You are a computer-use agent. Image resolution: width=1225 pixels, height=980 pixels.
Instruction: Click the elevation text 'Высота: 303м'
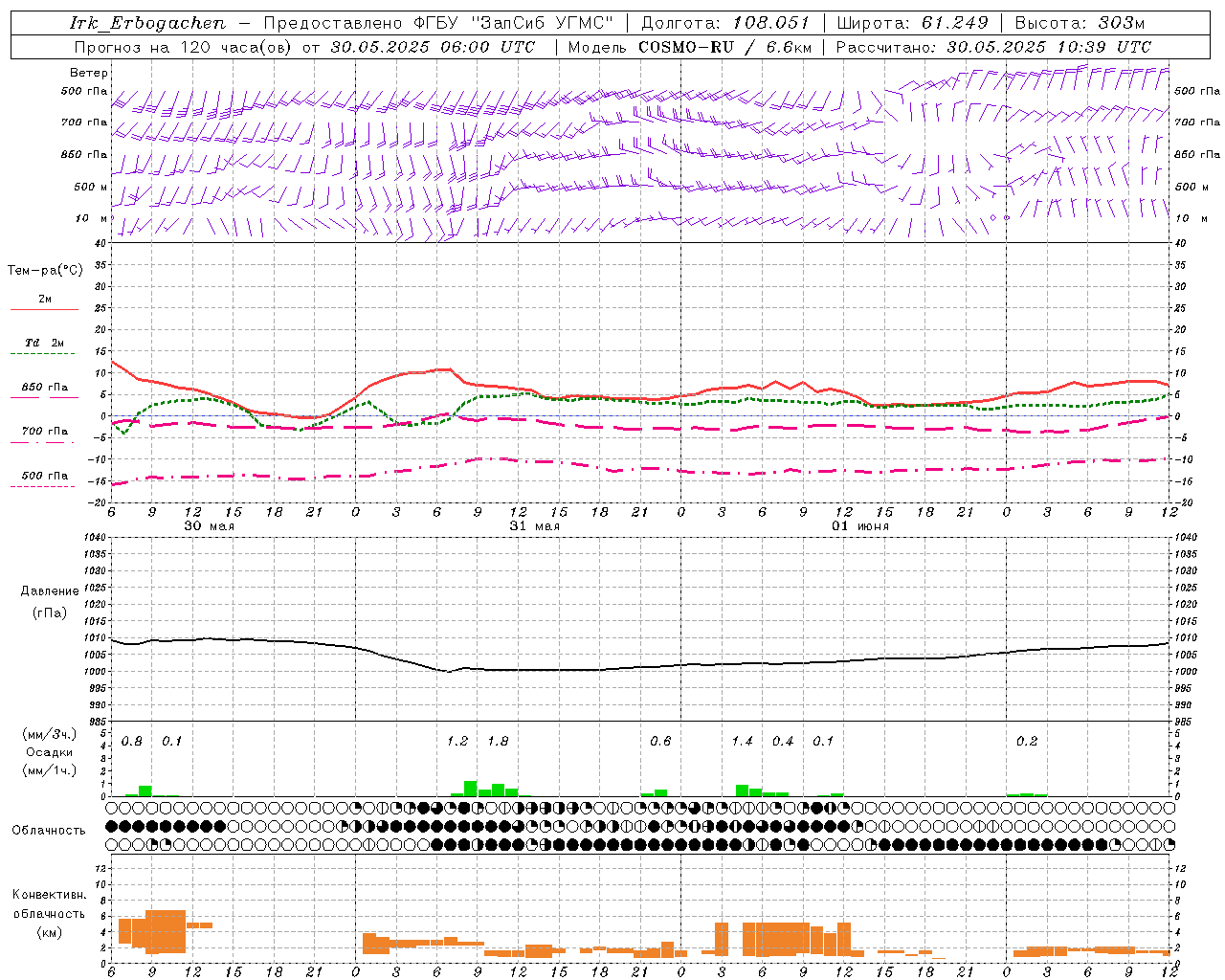[1080, 23]
